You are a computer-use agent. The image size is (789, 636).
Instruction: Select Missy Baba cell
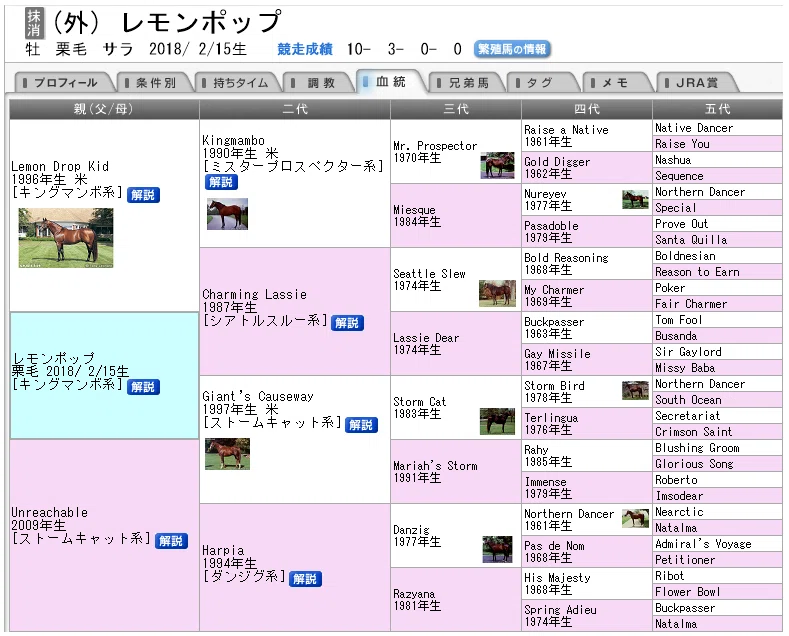718,367
